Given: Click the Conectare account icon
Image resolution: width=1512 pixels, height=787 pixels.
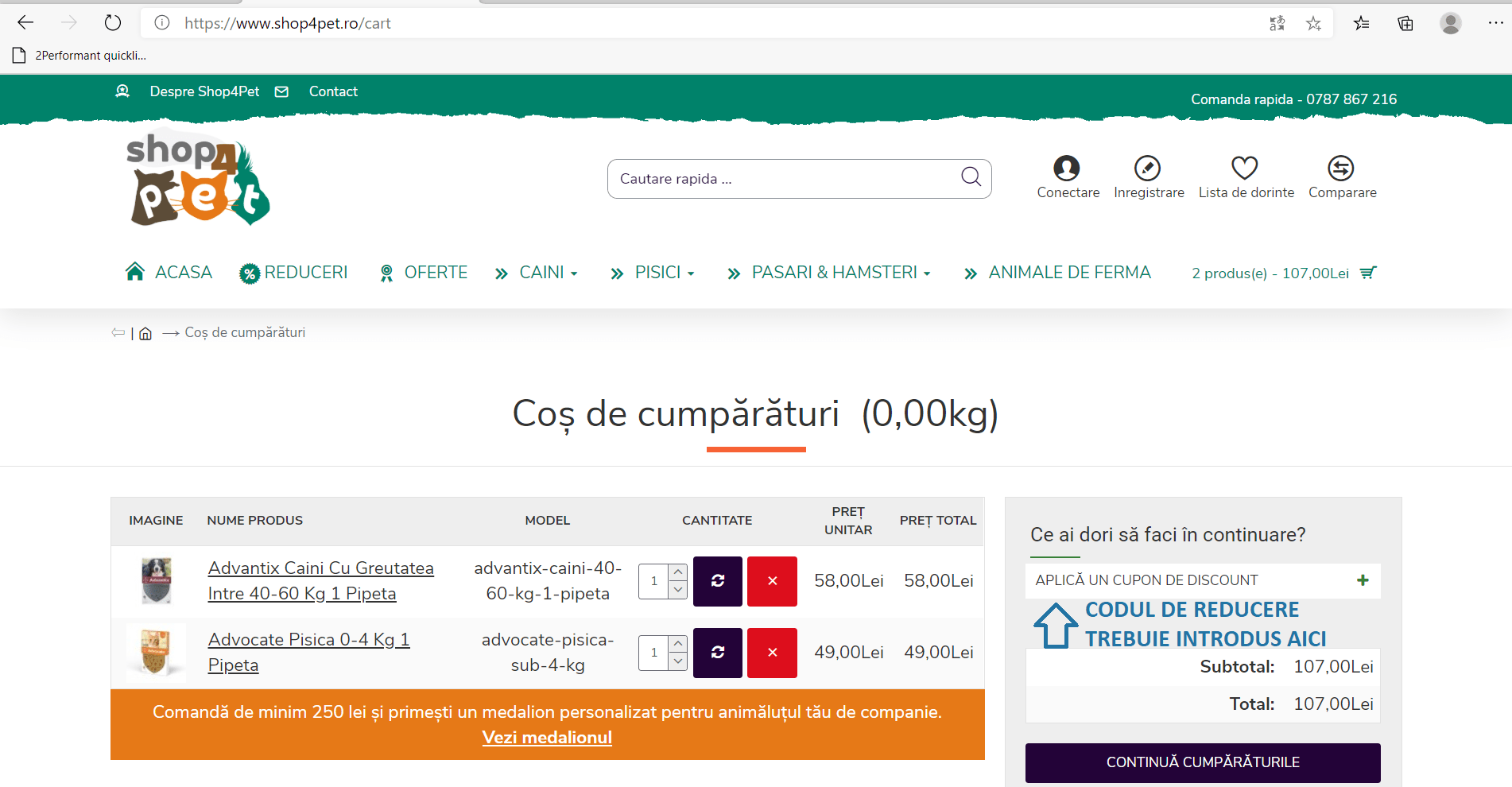Looking at the screenshot, I should click(1068, 169).
